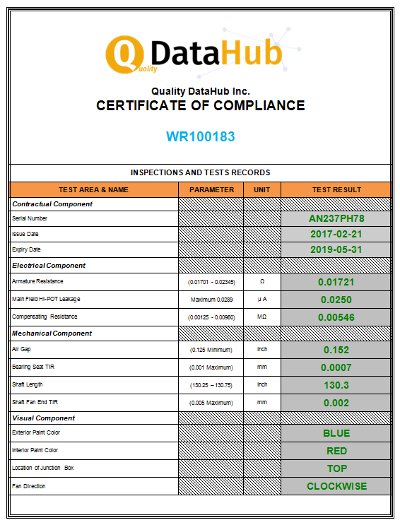Select the result value 130.3
The width and height of the screenshot is (400, 525).
[336, 385]
